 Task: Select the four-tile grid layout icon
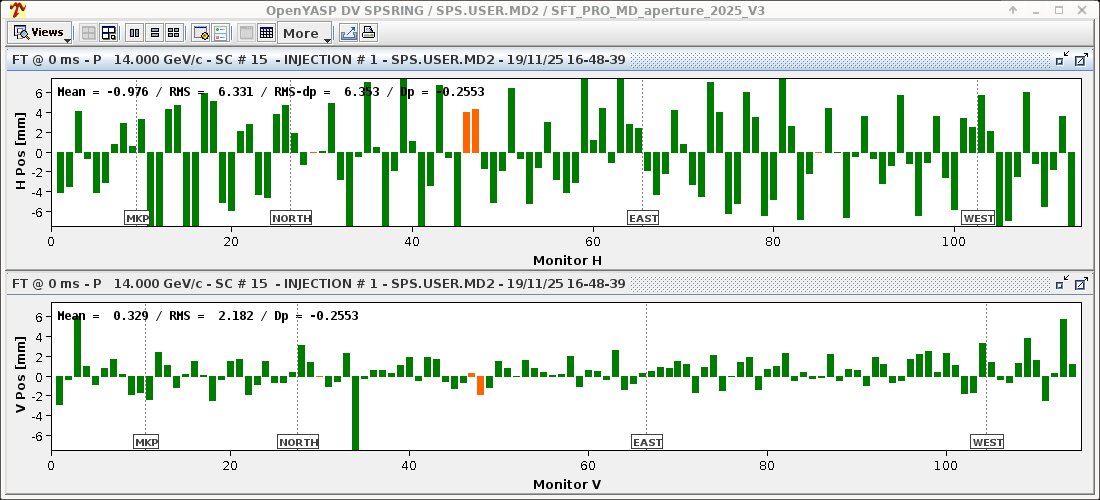click(x=173, y=33)
